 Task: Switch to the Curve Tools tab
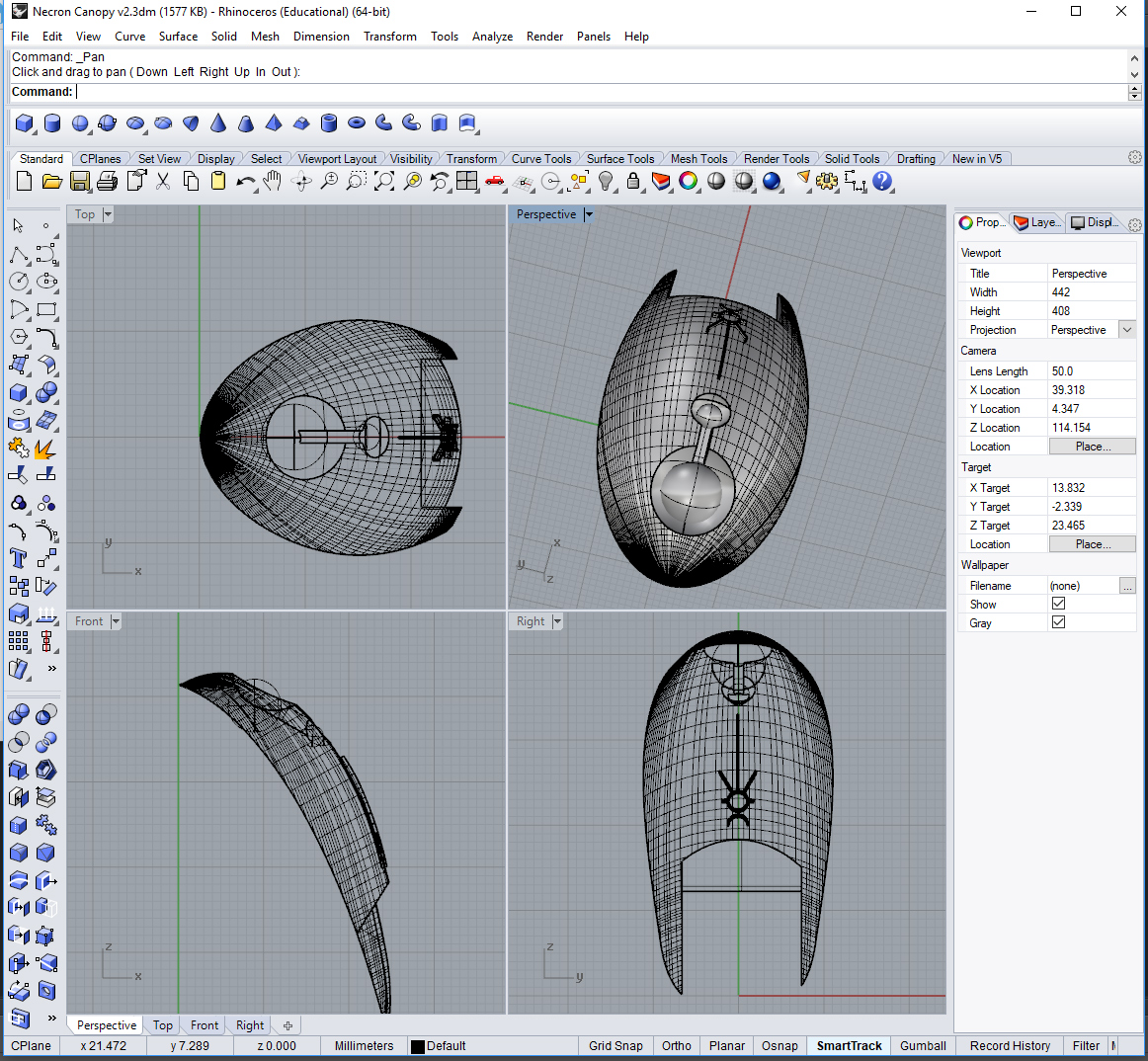541,159
